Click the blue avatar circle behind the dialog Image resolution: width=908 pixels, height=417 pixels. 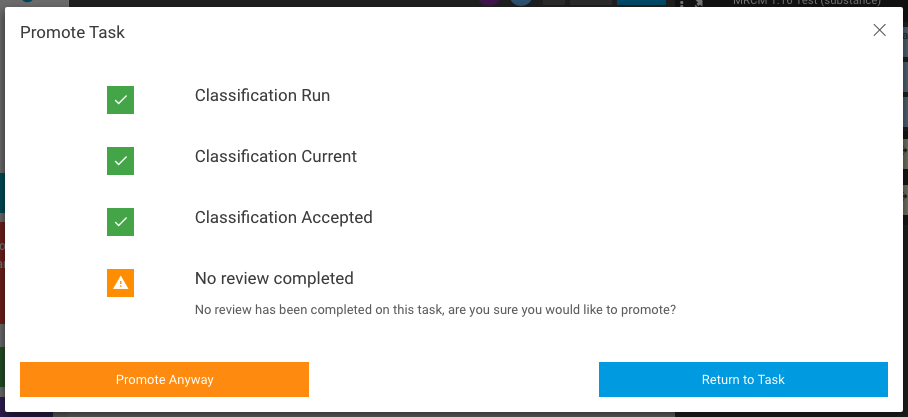click(521, 3)
